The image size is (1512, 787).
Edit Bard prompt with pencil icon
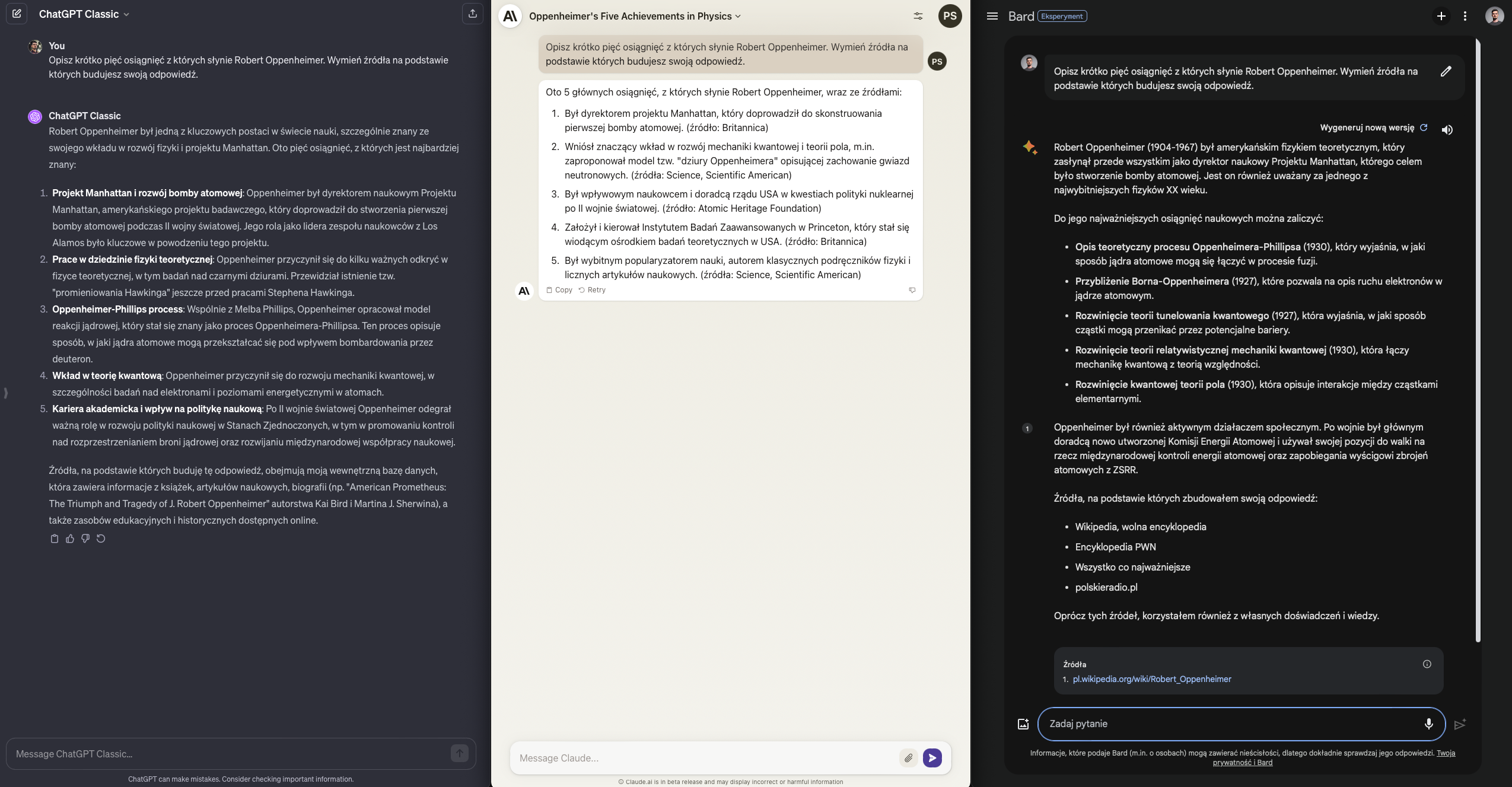pyautogui.click(x=1446, y=72)
